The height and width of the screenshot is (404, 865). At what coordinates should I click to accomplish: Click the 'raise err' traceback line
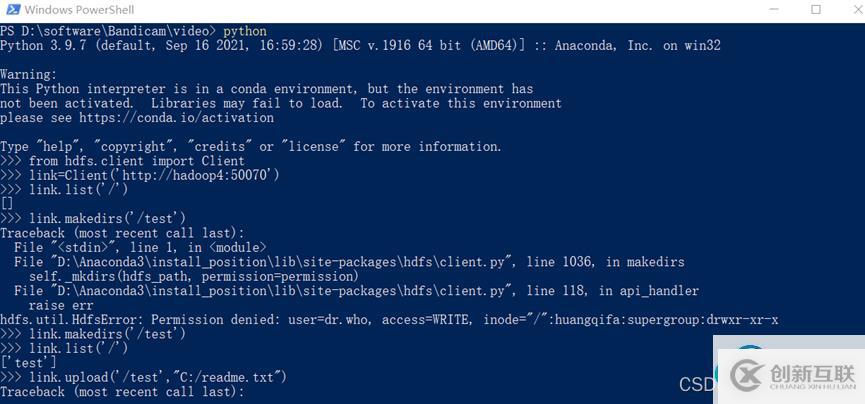click(x=61, y=305)
